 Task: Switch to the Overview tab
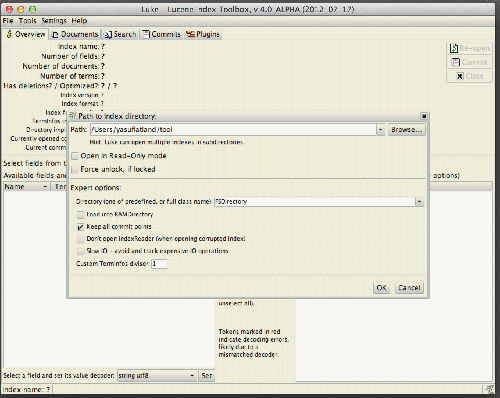(x=26, y=34)
